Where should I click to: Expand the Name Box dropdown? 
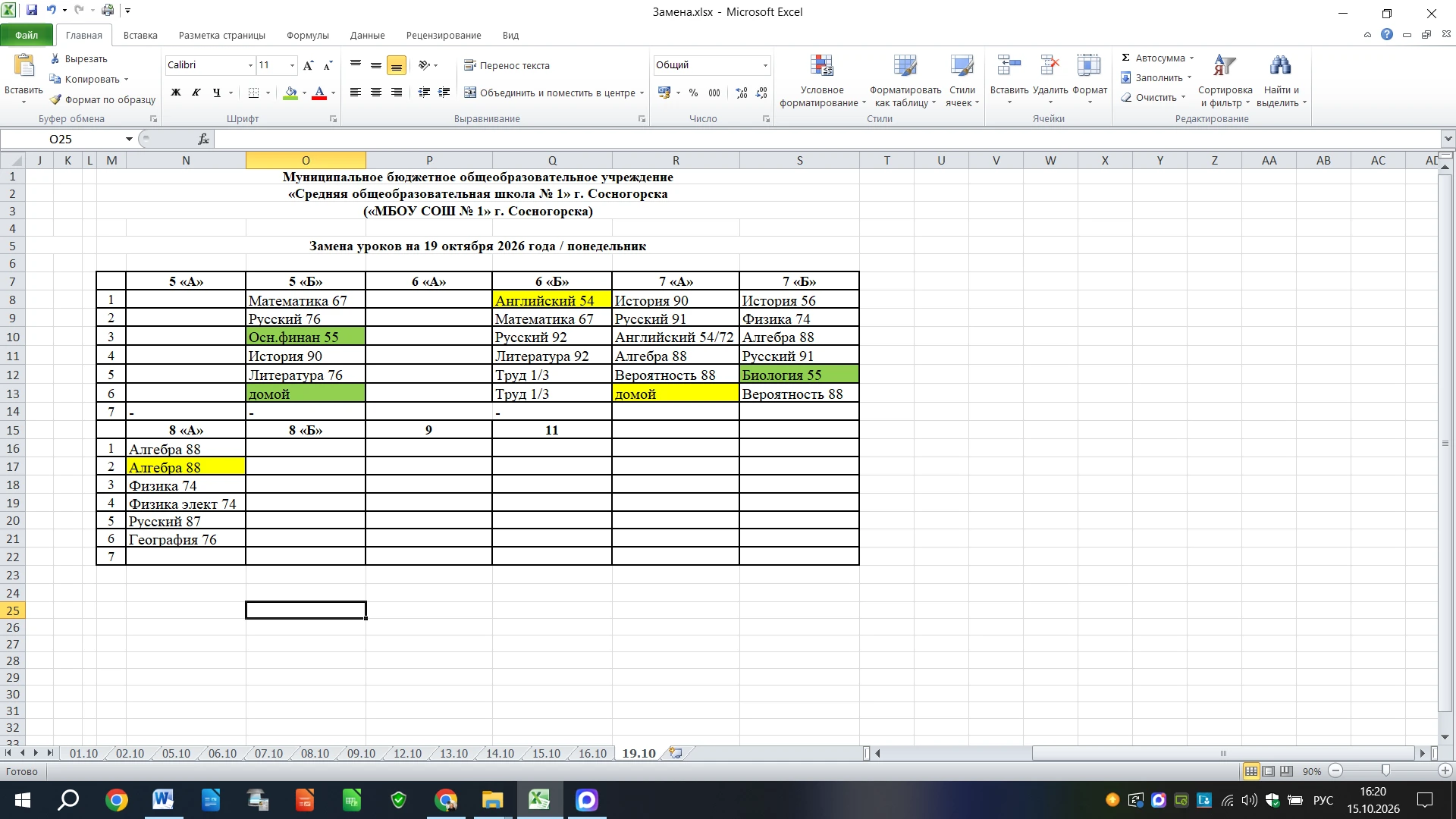129,139
